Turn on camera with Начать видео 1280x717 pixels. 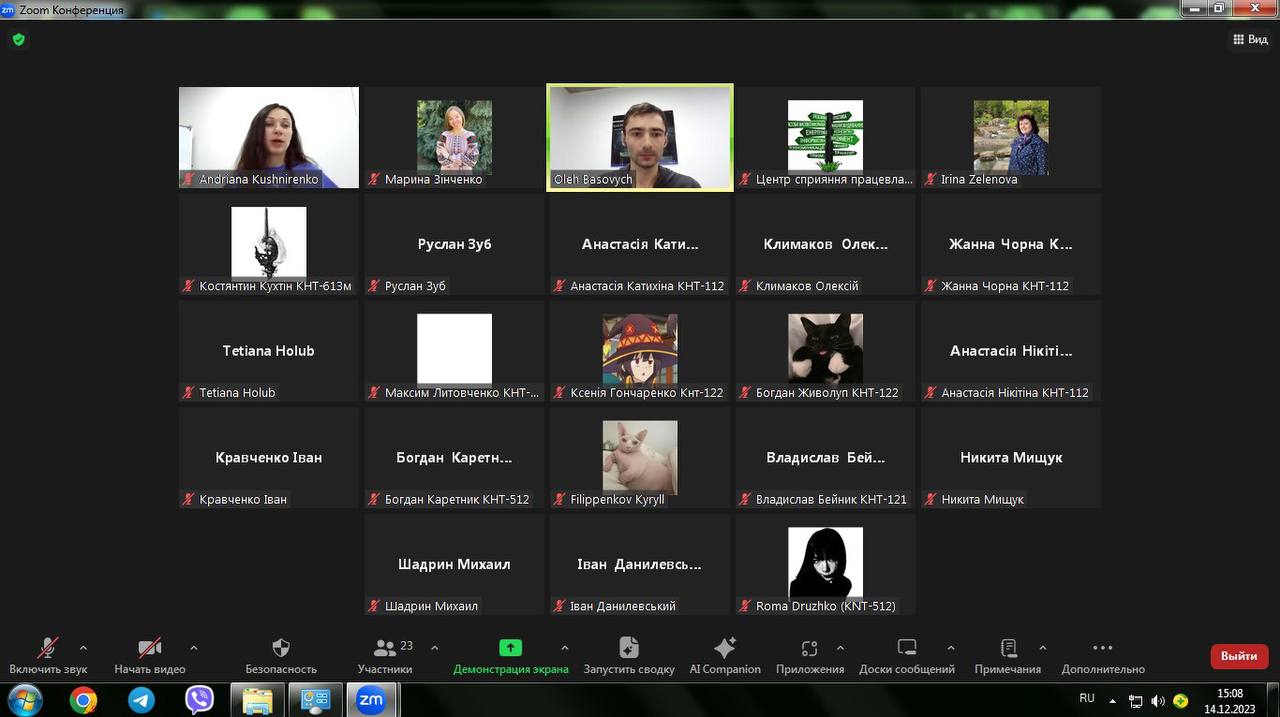click(149, 648)
